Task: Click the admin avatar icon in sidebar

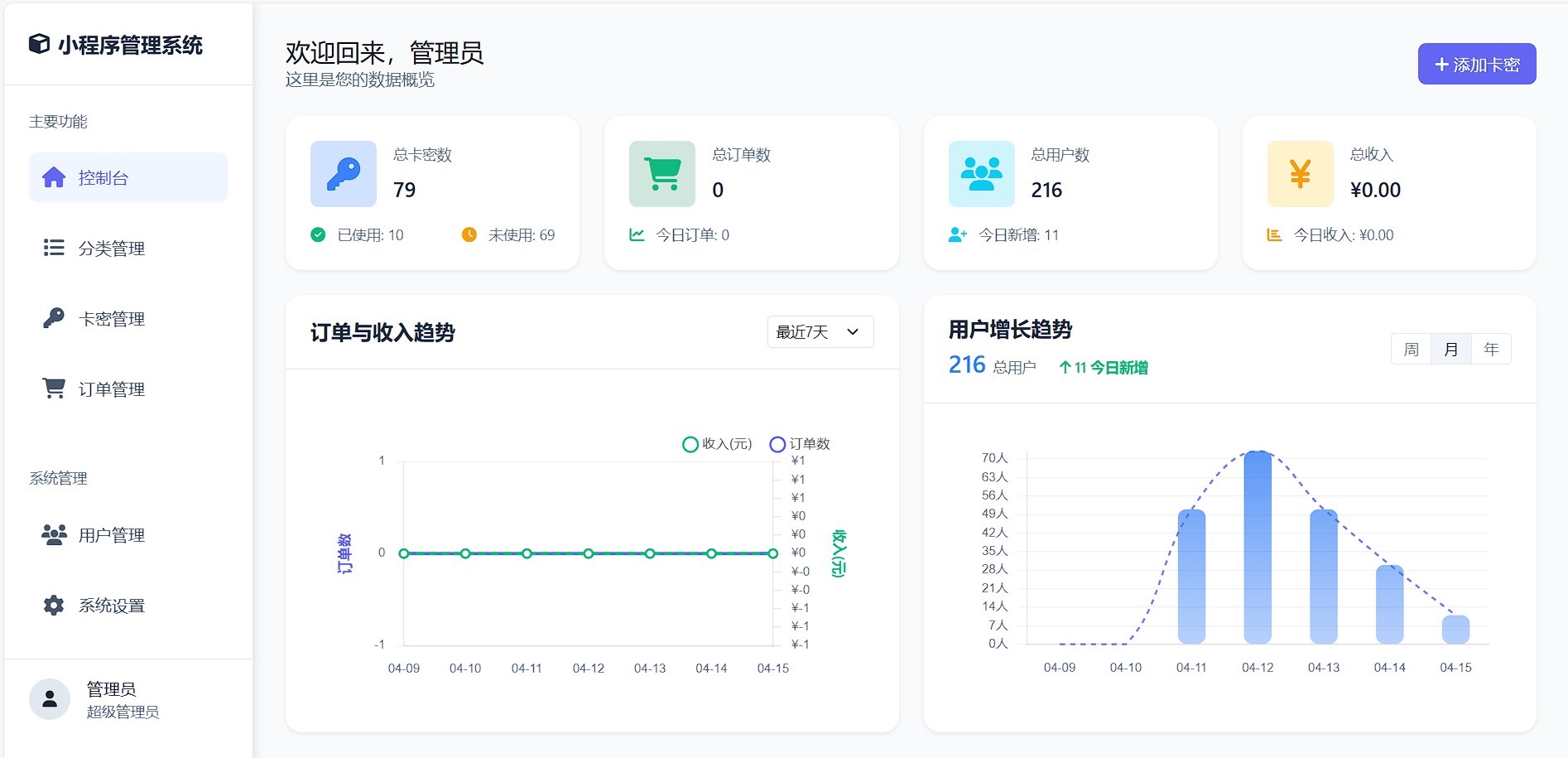Action: coord(50,699)
